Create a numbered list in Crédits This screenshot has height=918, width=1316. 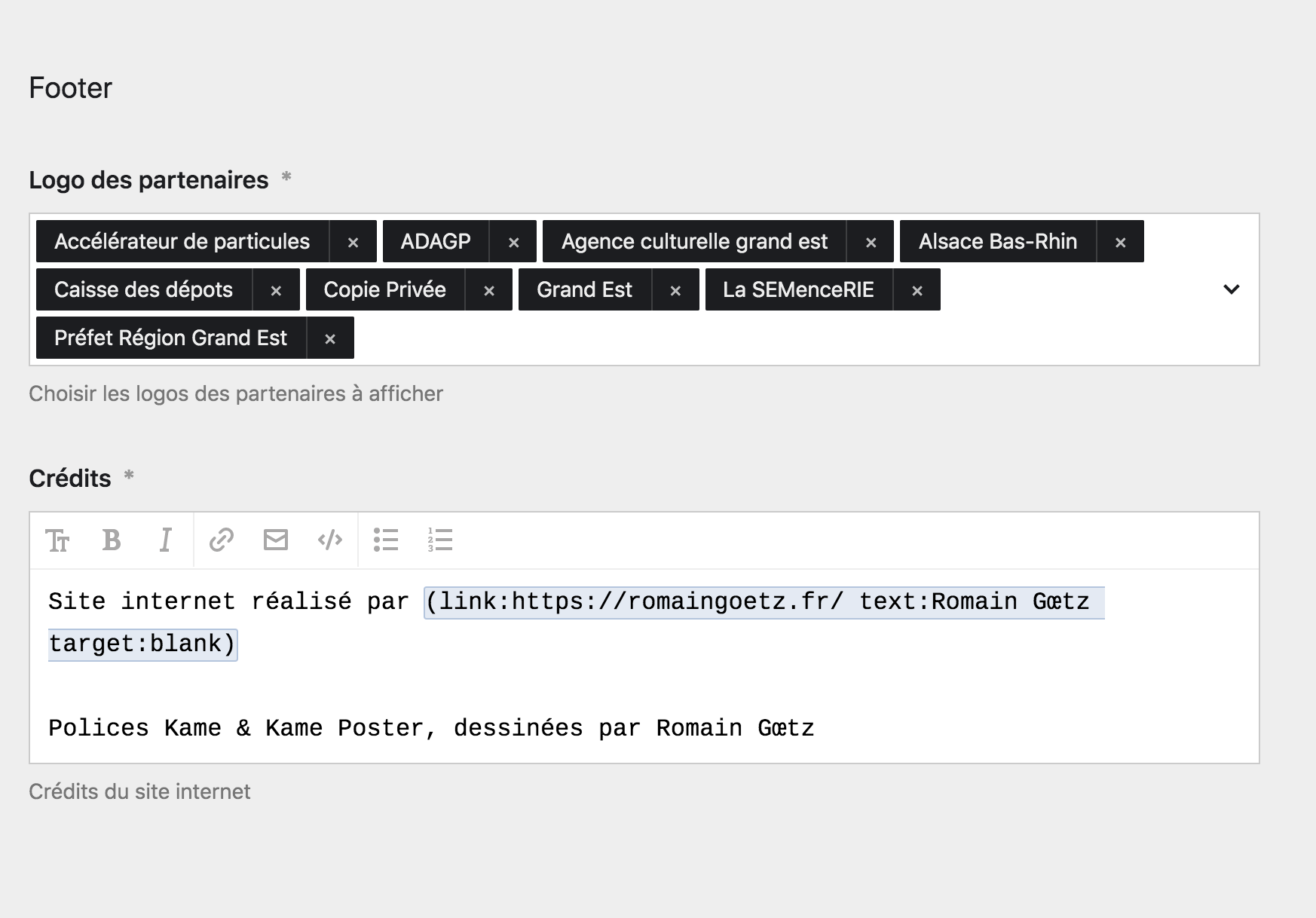(440, 540)
